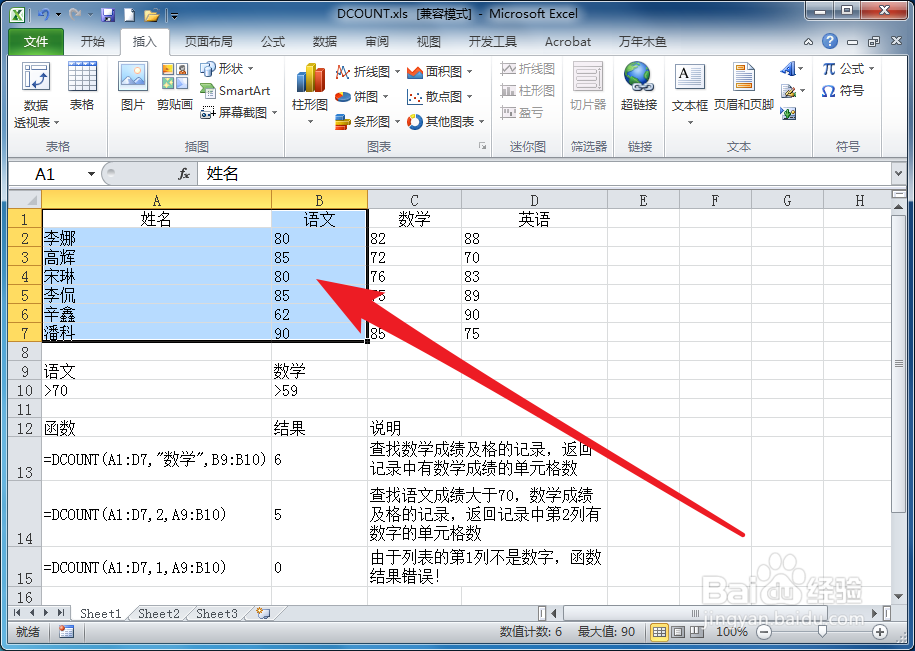Viewport: 915px width, 651px height.
Task: Click the horizontal scrollbar thumb
Action: click(x=695, y=613)
